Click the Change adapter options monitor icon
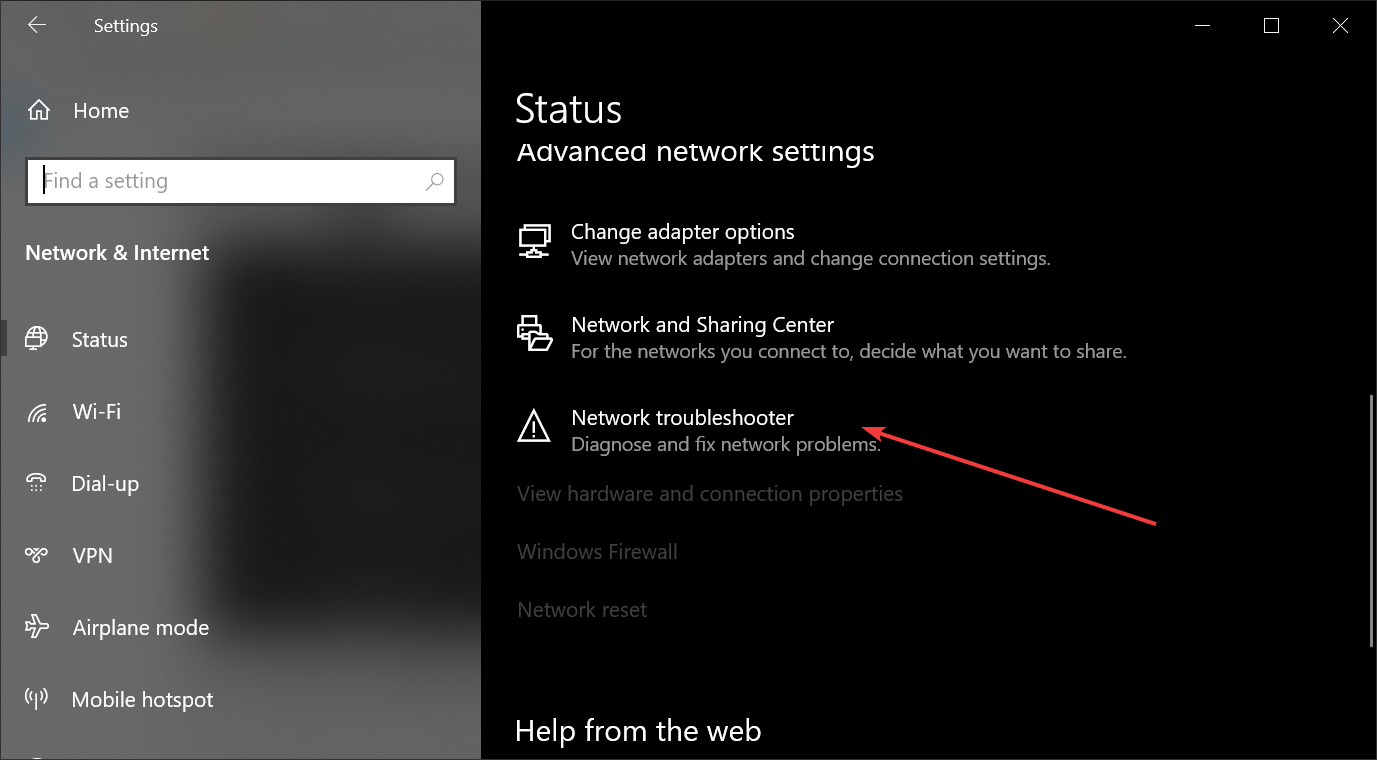Screen dimensions: 1377x760 [534, 242]
